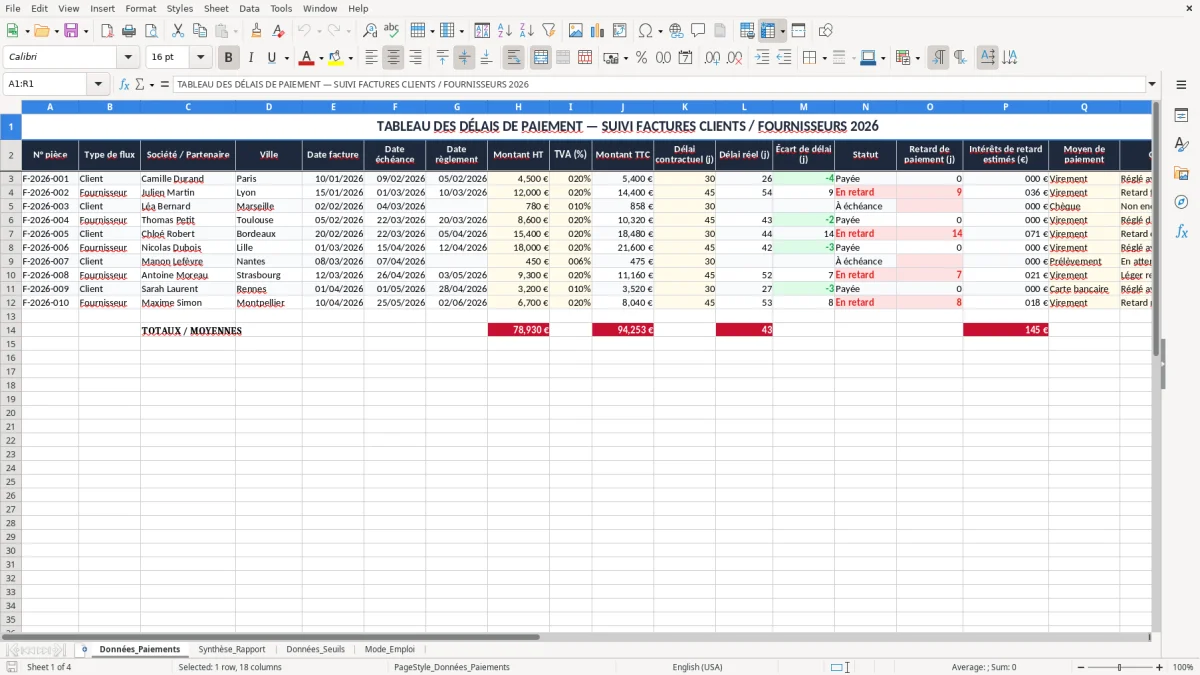Switch to Synthèse_Rapport sheet tab

click(x=232, y=649)
